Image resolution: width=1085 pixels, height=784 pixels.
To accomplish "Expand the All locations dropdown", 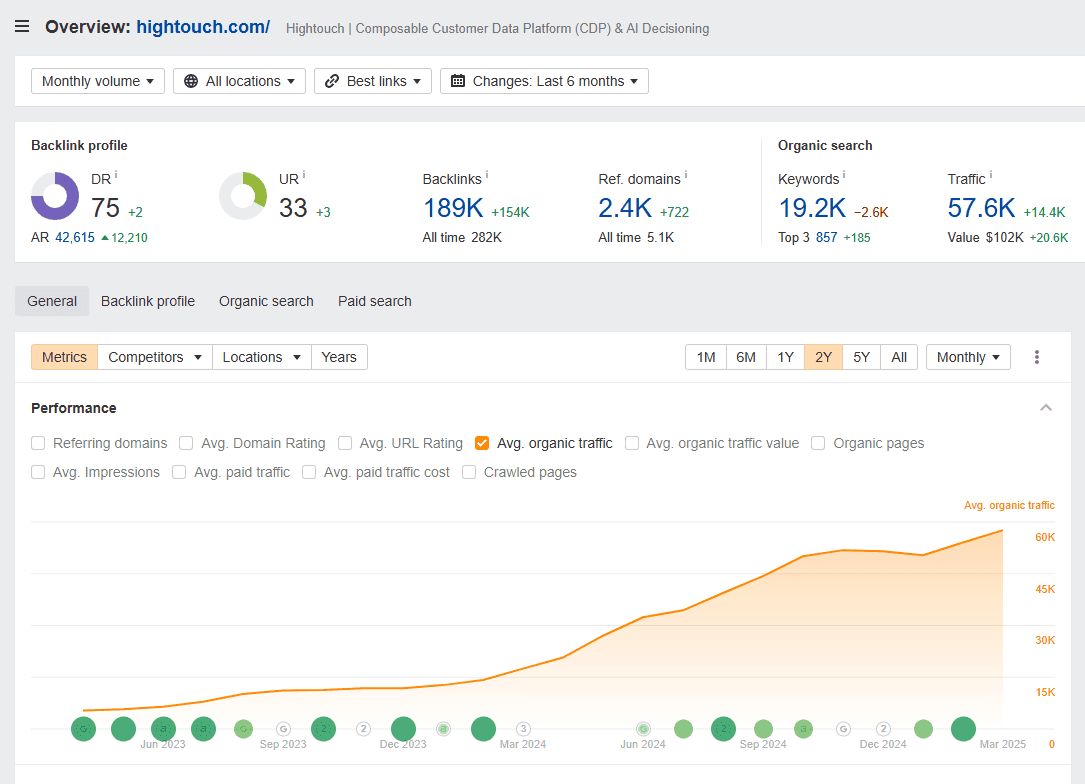I will tap(240, 81).
